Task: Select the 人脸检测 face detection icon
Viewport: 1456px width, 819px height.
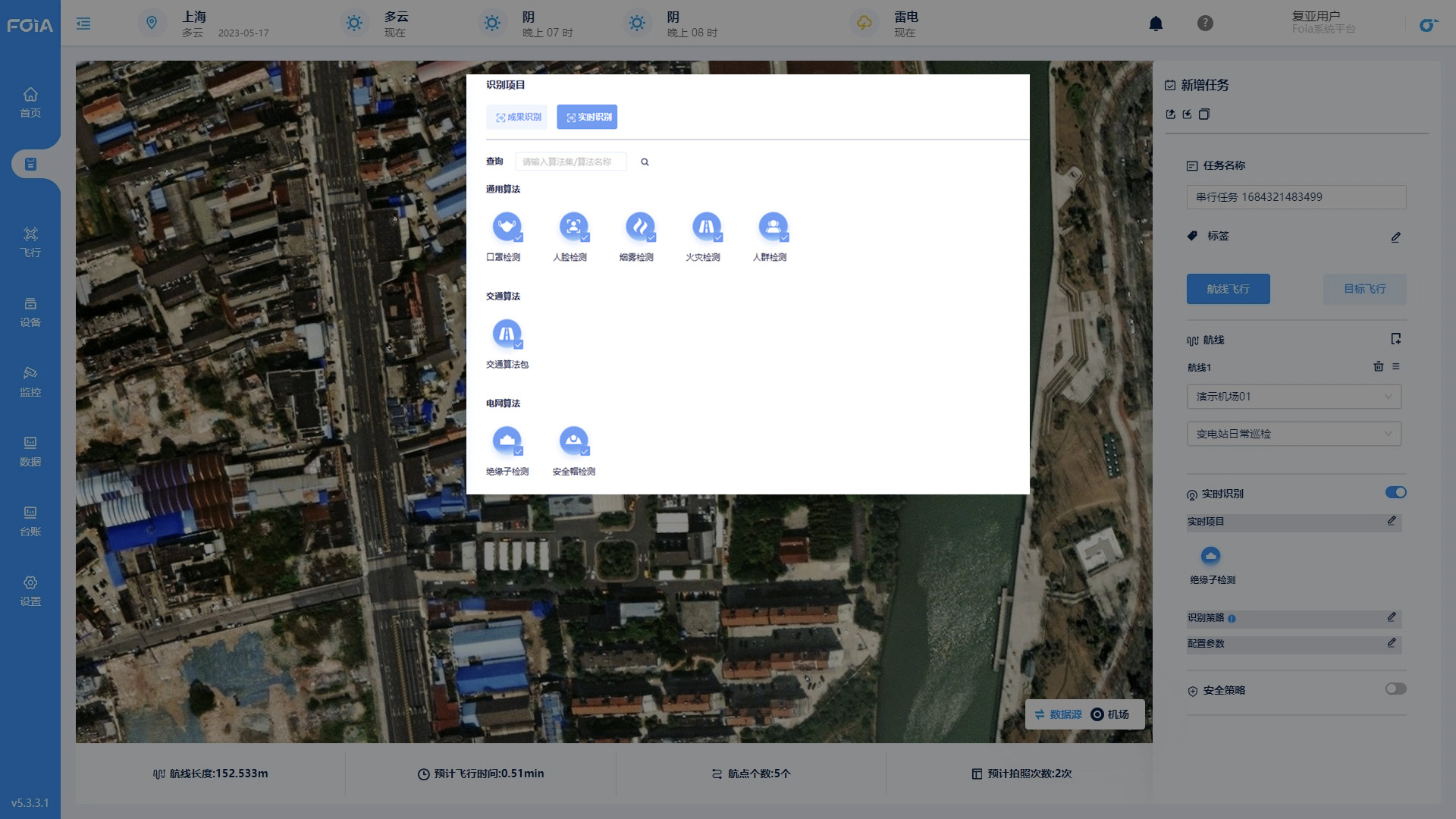Action: pos(573,226)
